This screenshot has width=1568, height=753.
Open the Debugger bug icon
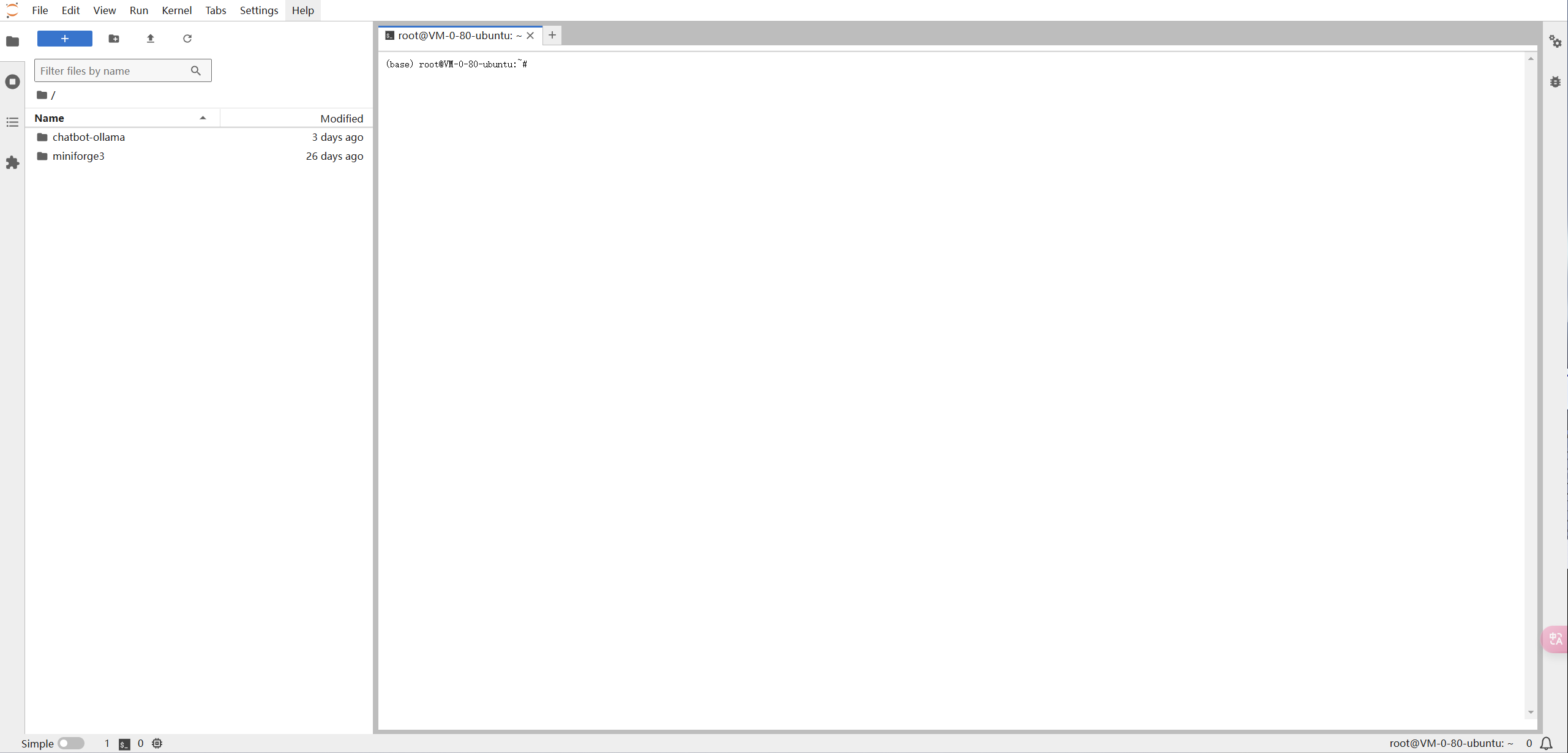(x=1555, y=81)
